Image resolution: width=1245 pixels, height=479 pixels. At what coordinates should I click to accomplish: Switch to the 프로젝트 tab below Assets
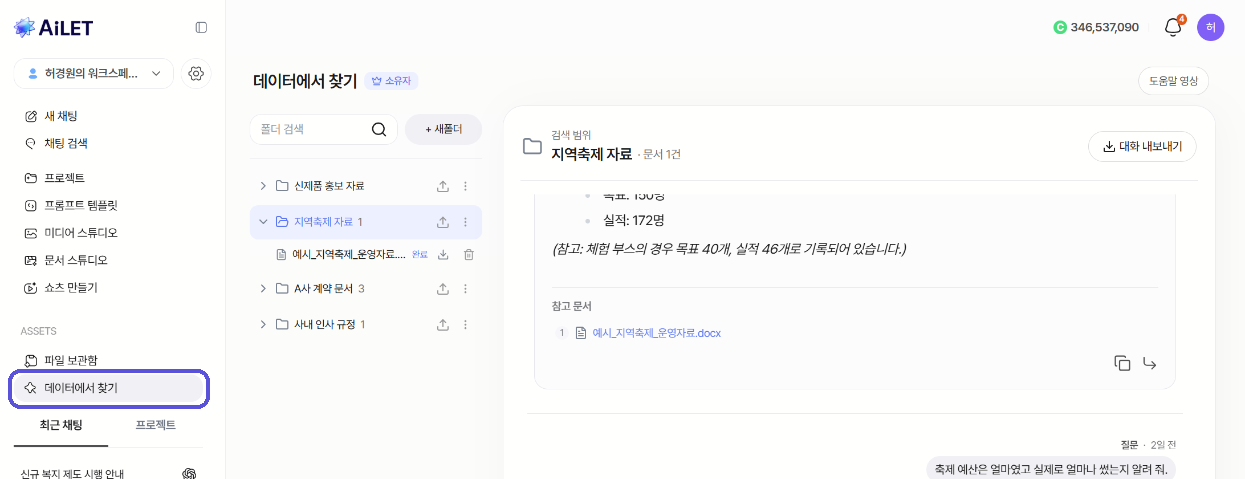coord(156,426)
